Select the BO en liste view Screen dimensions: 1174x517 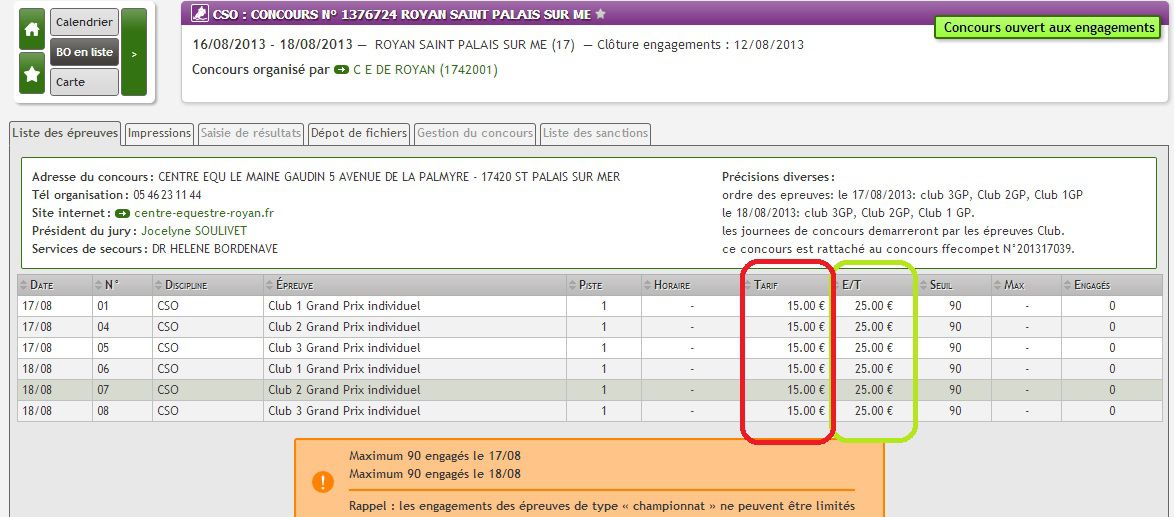tap(84, 52)
